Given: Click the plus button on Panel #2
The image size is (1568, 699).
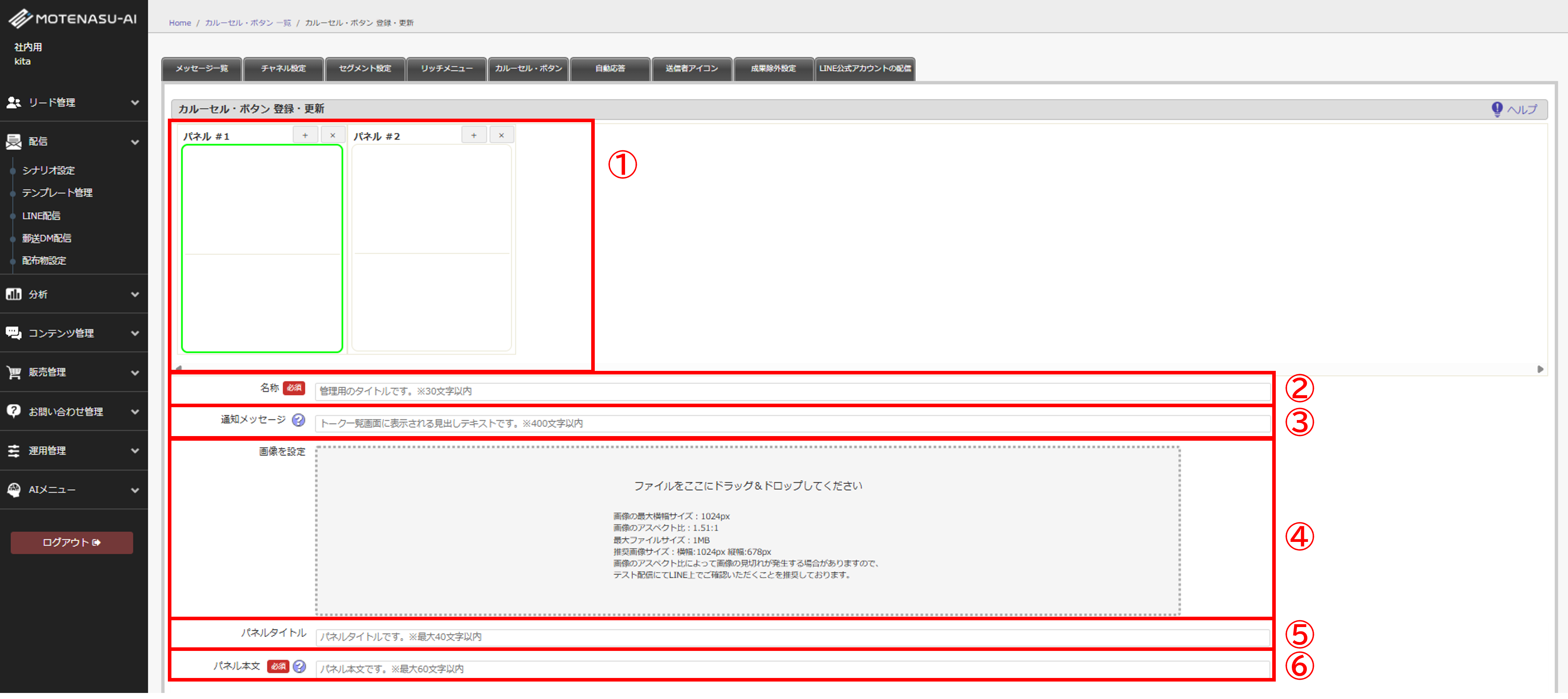Looking at the screenshot, I should 474,135.
